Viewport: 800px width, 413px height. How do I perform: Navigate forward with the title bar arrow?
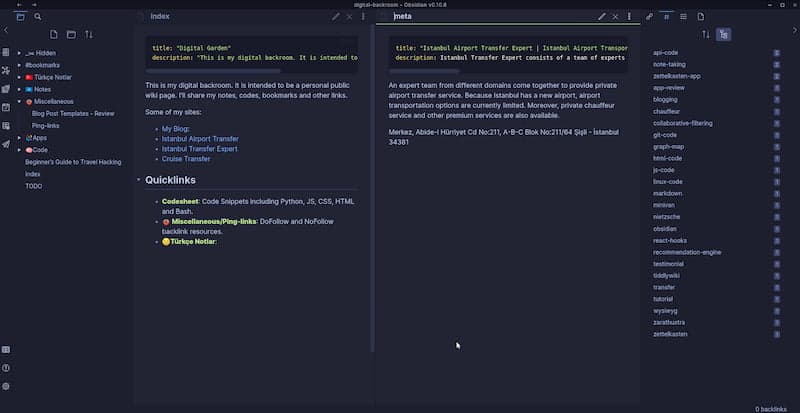[x=34, y=5]
